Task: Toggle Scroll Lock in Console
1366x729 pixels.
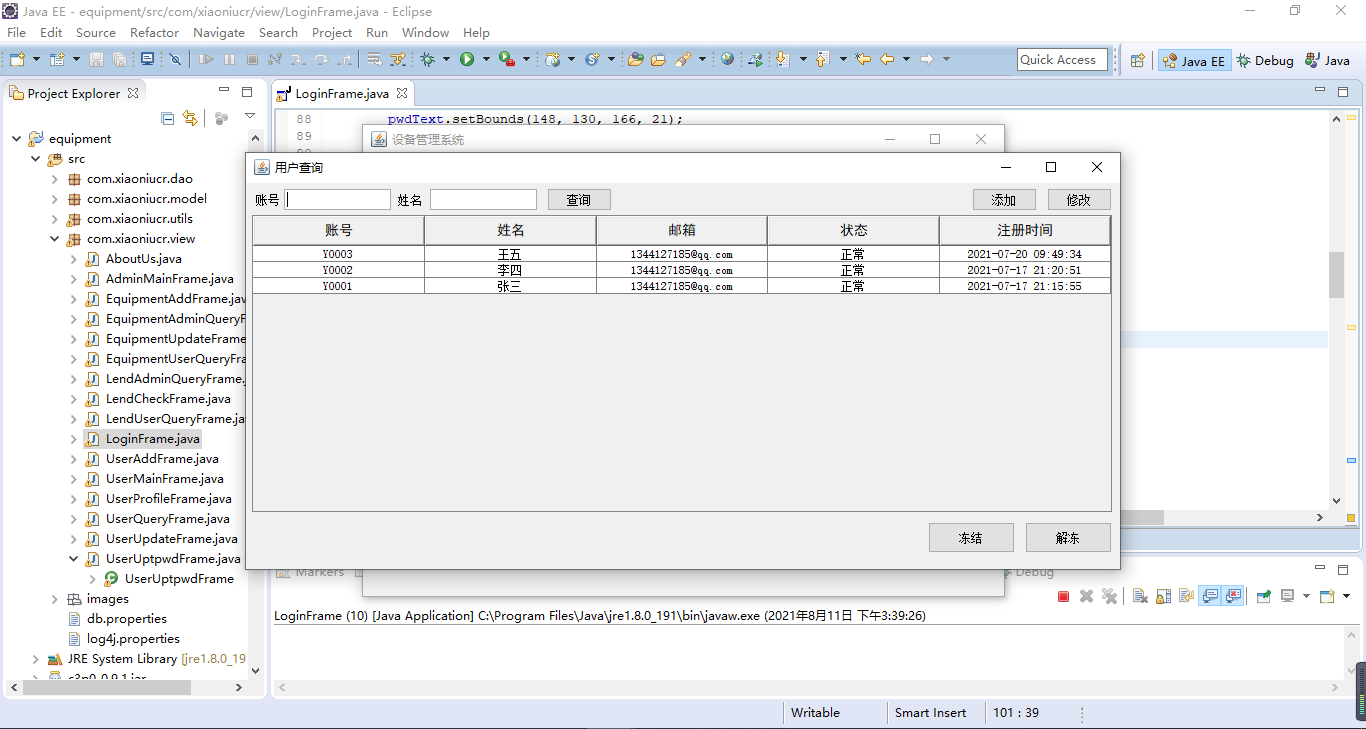Action: point(1163,596)
